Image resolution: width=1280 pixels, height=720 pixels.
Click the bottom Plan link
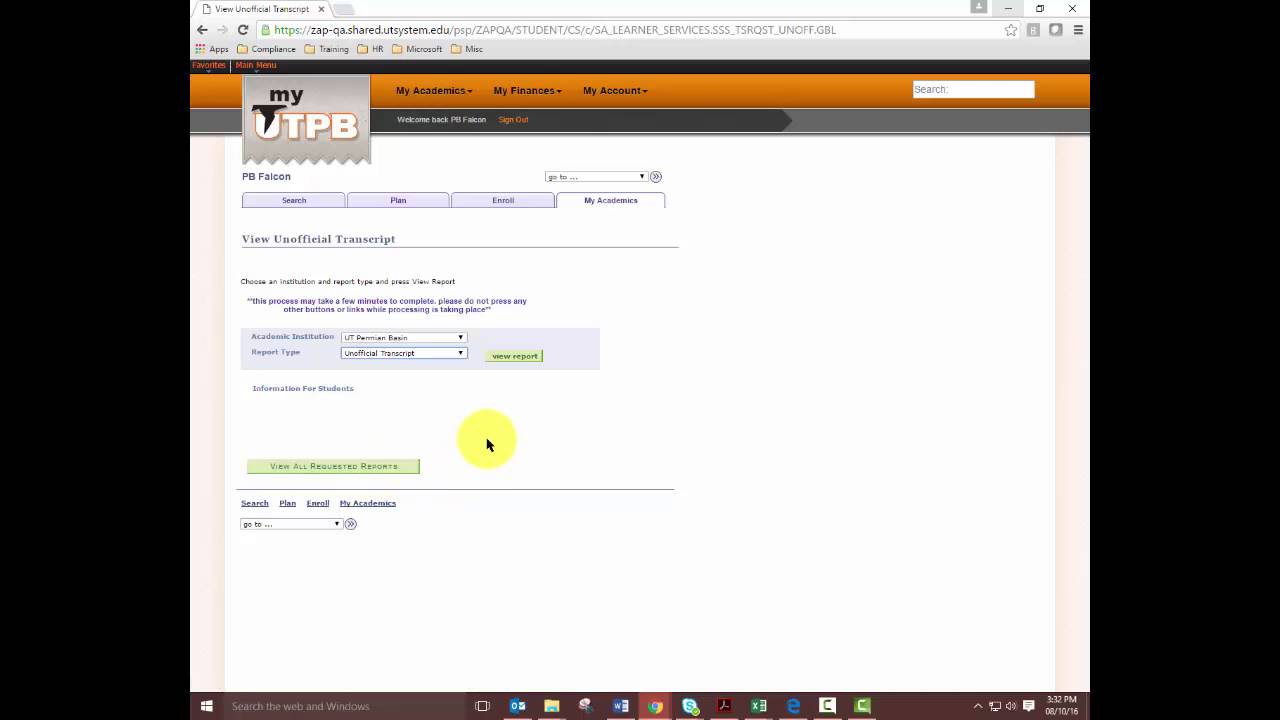[287, 503]
